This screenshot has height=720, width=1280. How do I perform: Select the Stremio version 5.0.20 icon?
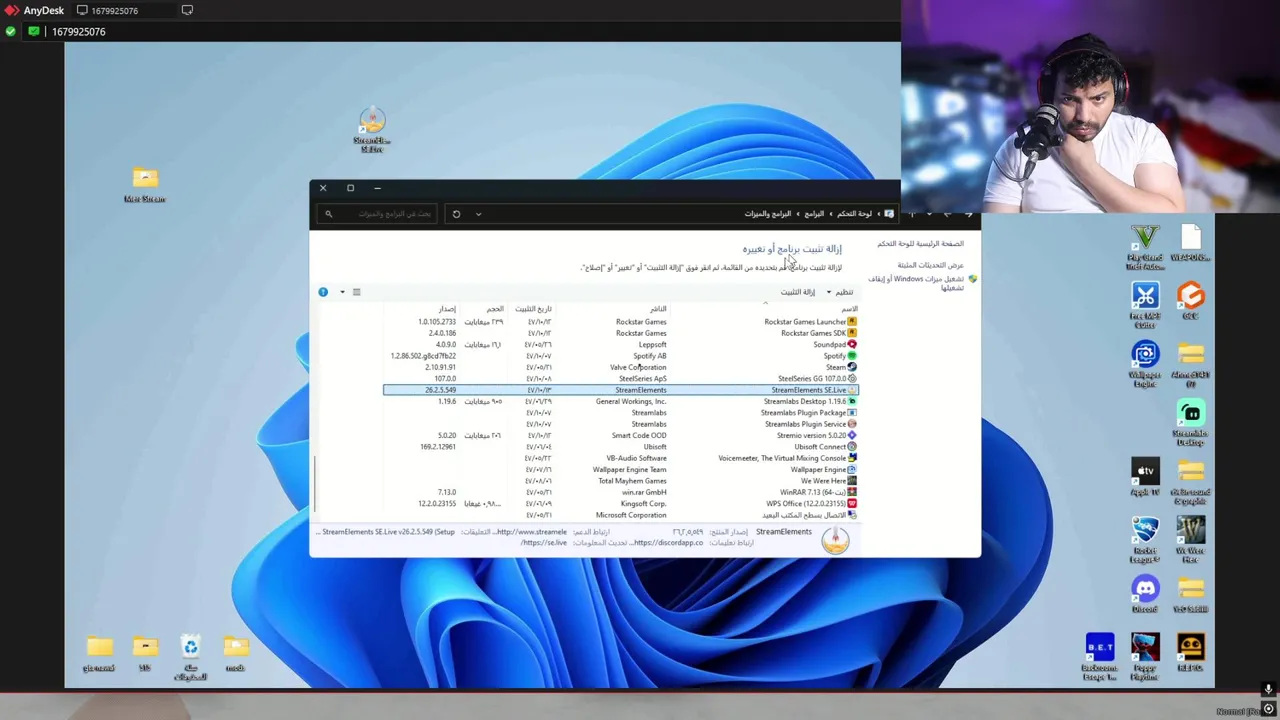point(852,435)
